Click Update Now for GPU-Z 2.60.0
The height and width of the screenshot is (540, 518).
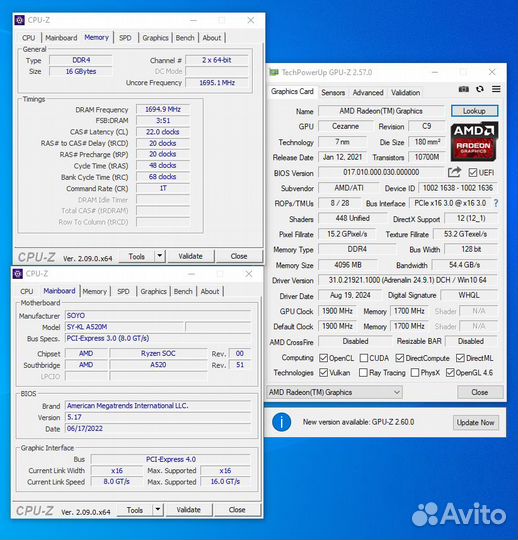coord(475,422)
